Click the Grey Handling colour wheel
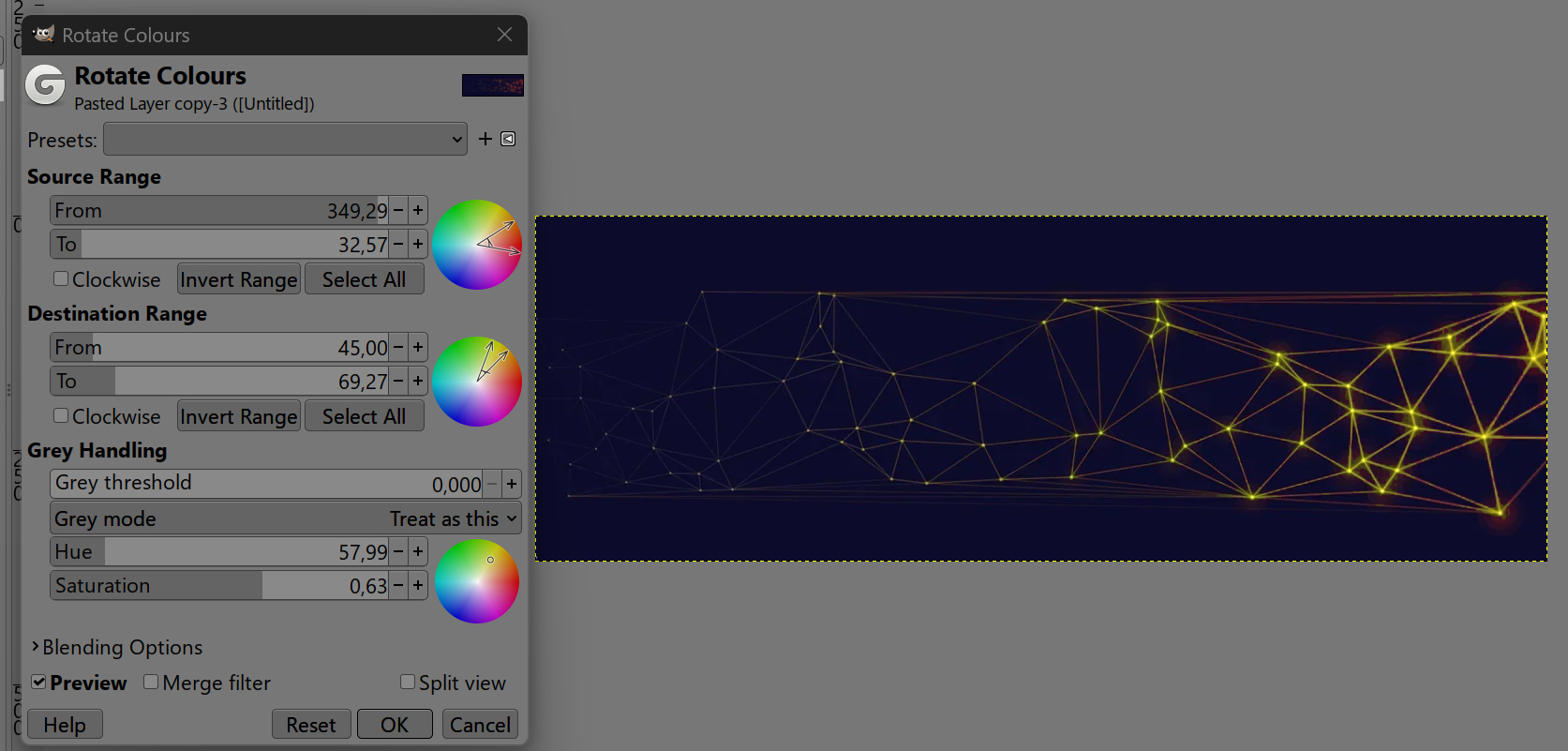Viewport: 1568px width, 751px height. coord(477,581)
